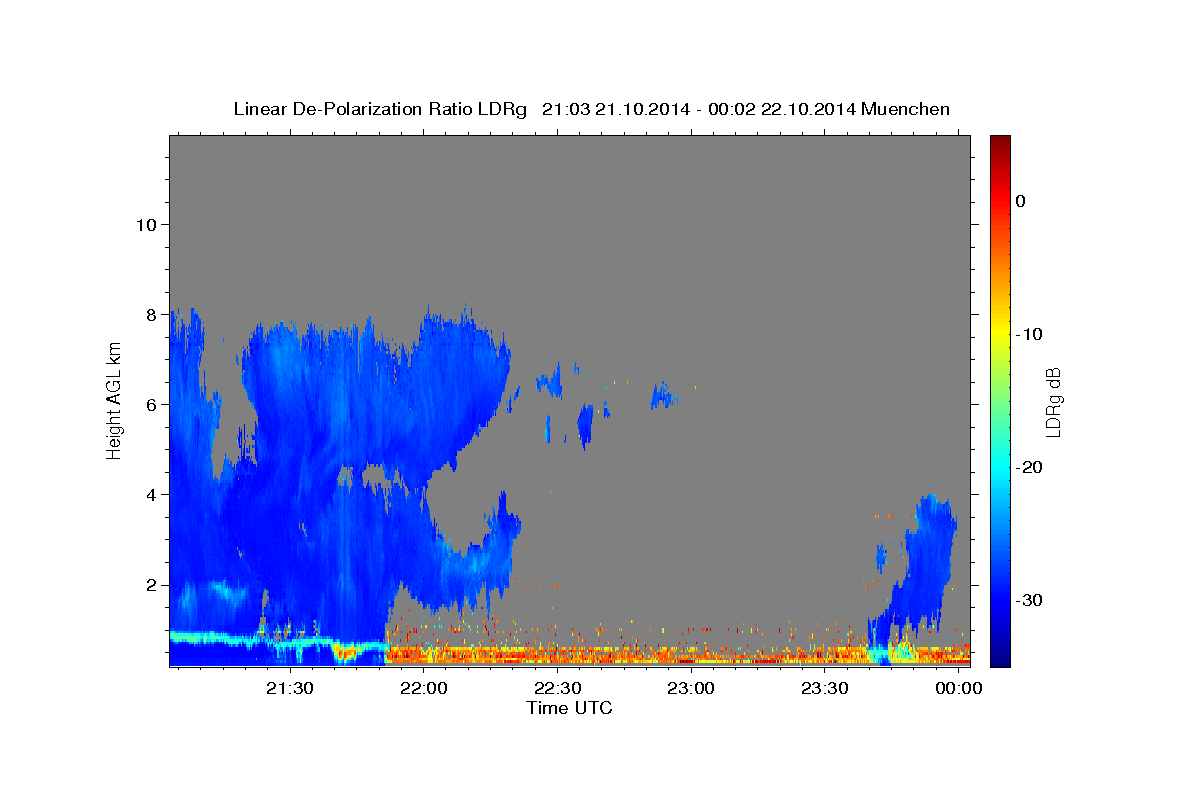Click the colorbar tick label -10
This screenshot has height=800, width=1200.
[x=1029, y=334]
